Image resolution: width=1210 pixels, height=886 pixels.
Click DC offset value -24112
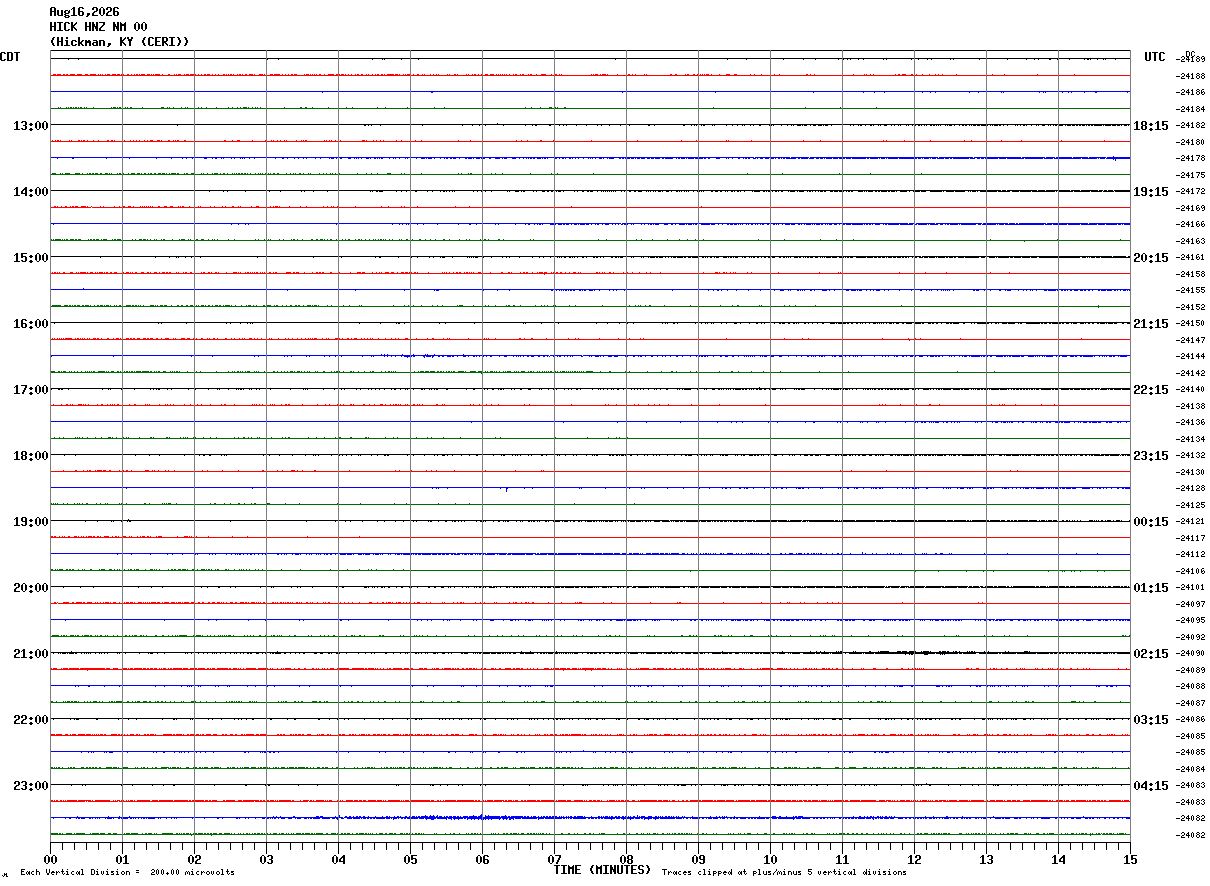1190,554
